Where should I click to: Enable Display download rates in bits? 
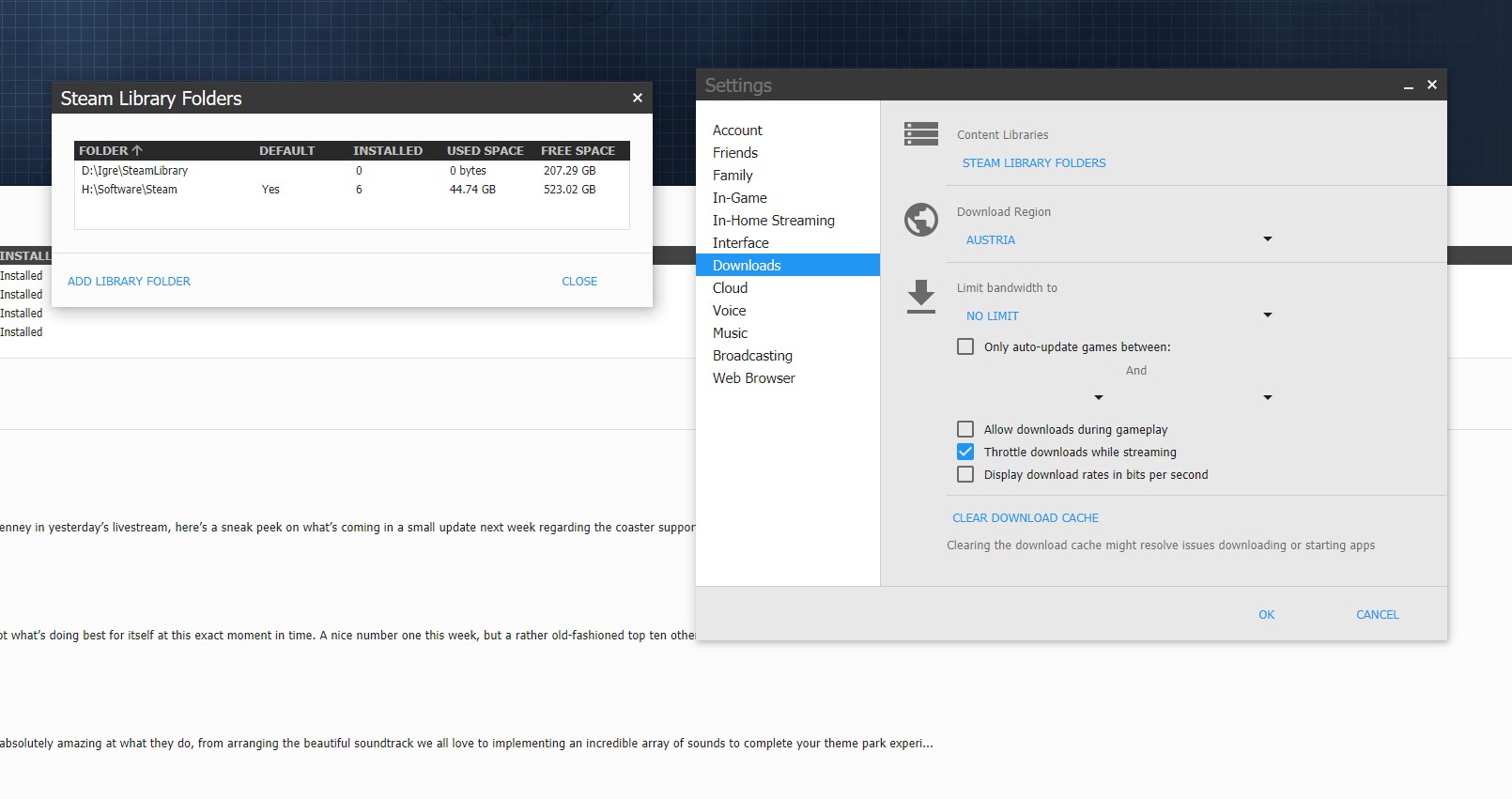click(965, 474)
